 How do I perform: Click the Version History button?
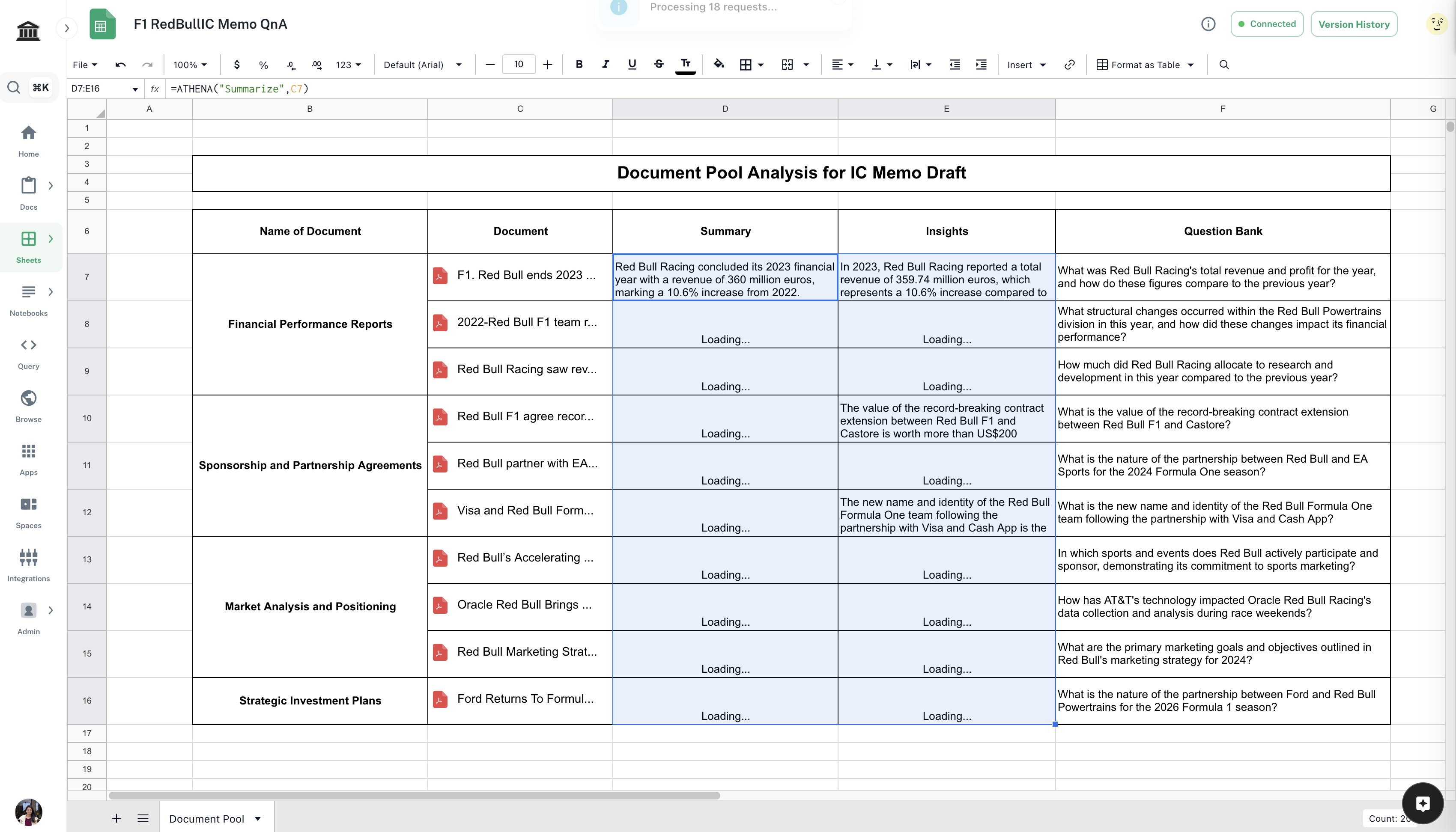click(1353, 24)
